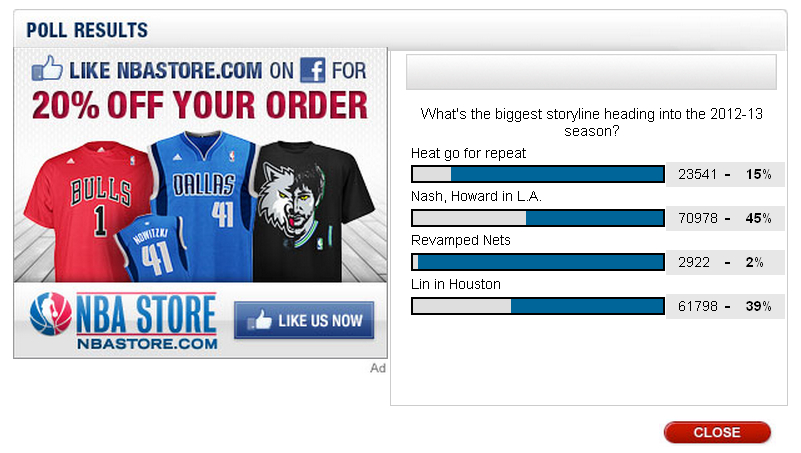The image size is (801, 453).
Task: Click the NBASTORE.COM link text
Action: coord(147,344)
